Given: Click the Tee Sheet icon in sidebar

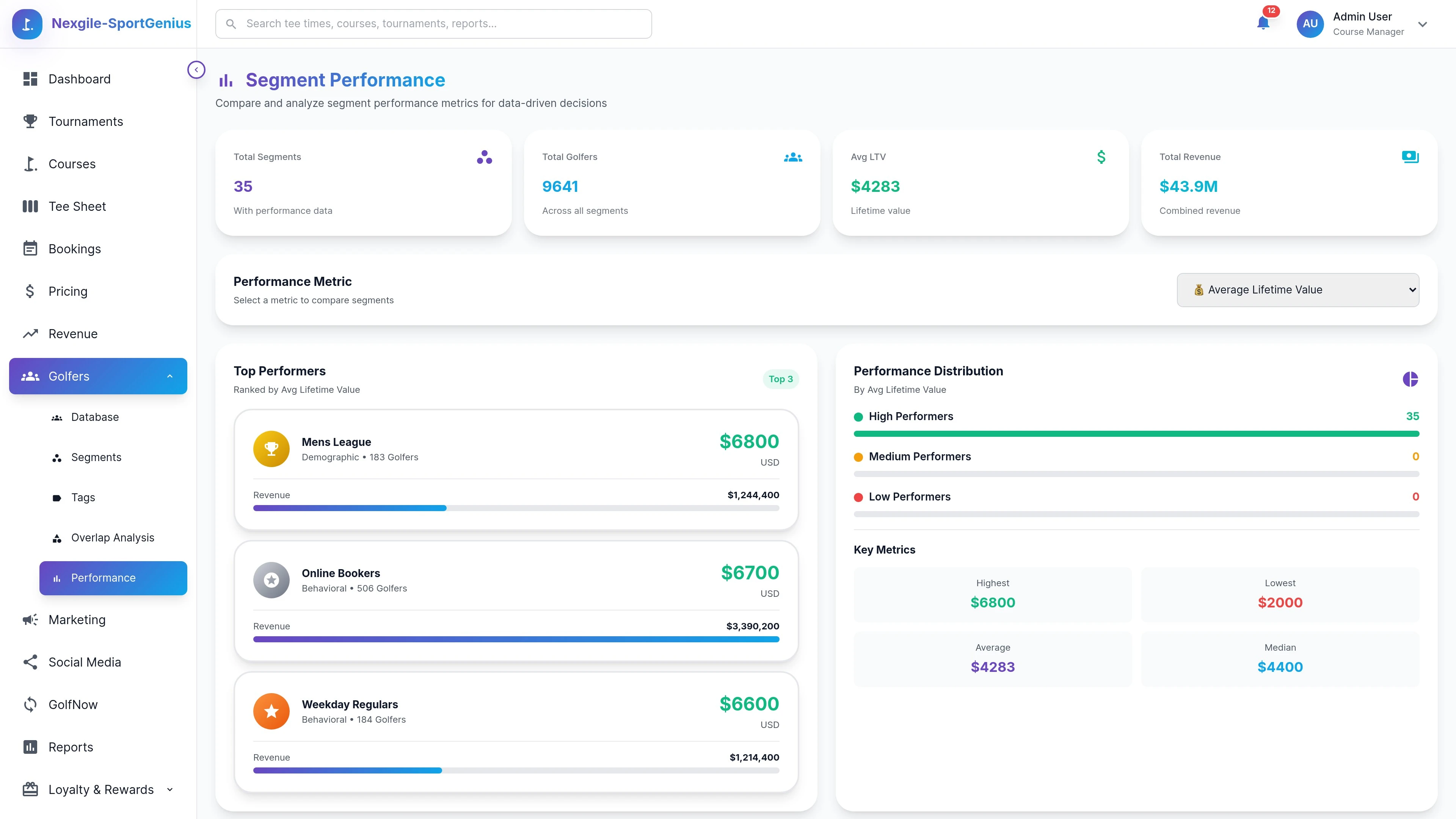Looking at the screenshot, I should point(30,206).
